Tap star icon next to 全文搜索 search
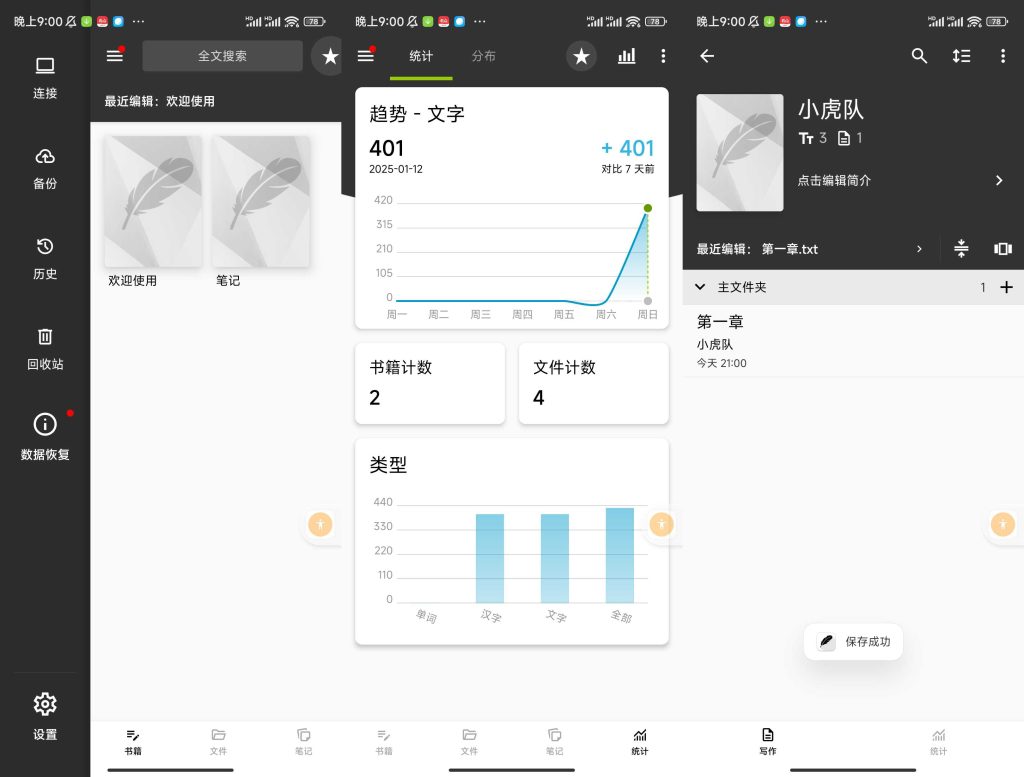The width and height of the screenshot is (1024, 777). [x=328, y=56]
